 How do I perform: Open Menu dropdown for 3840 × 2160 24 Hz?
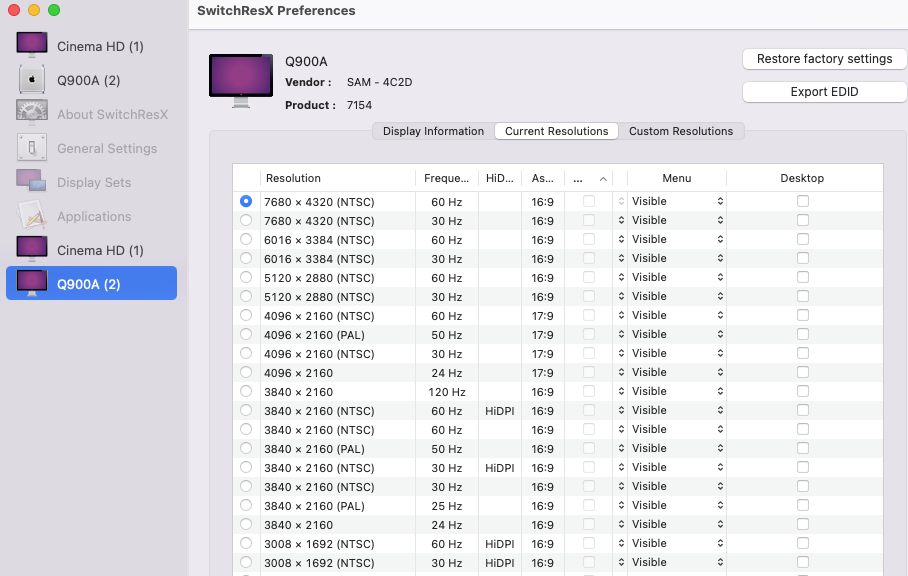pos(677,524)
